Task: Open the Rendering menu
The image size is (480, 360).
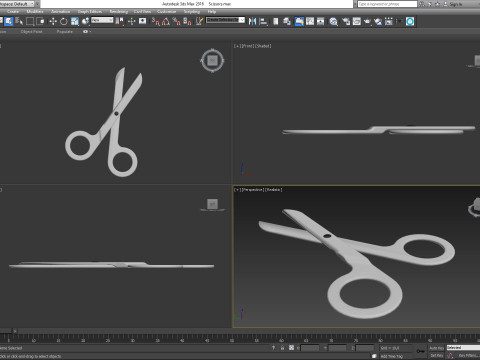Action: (119, 12)
